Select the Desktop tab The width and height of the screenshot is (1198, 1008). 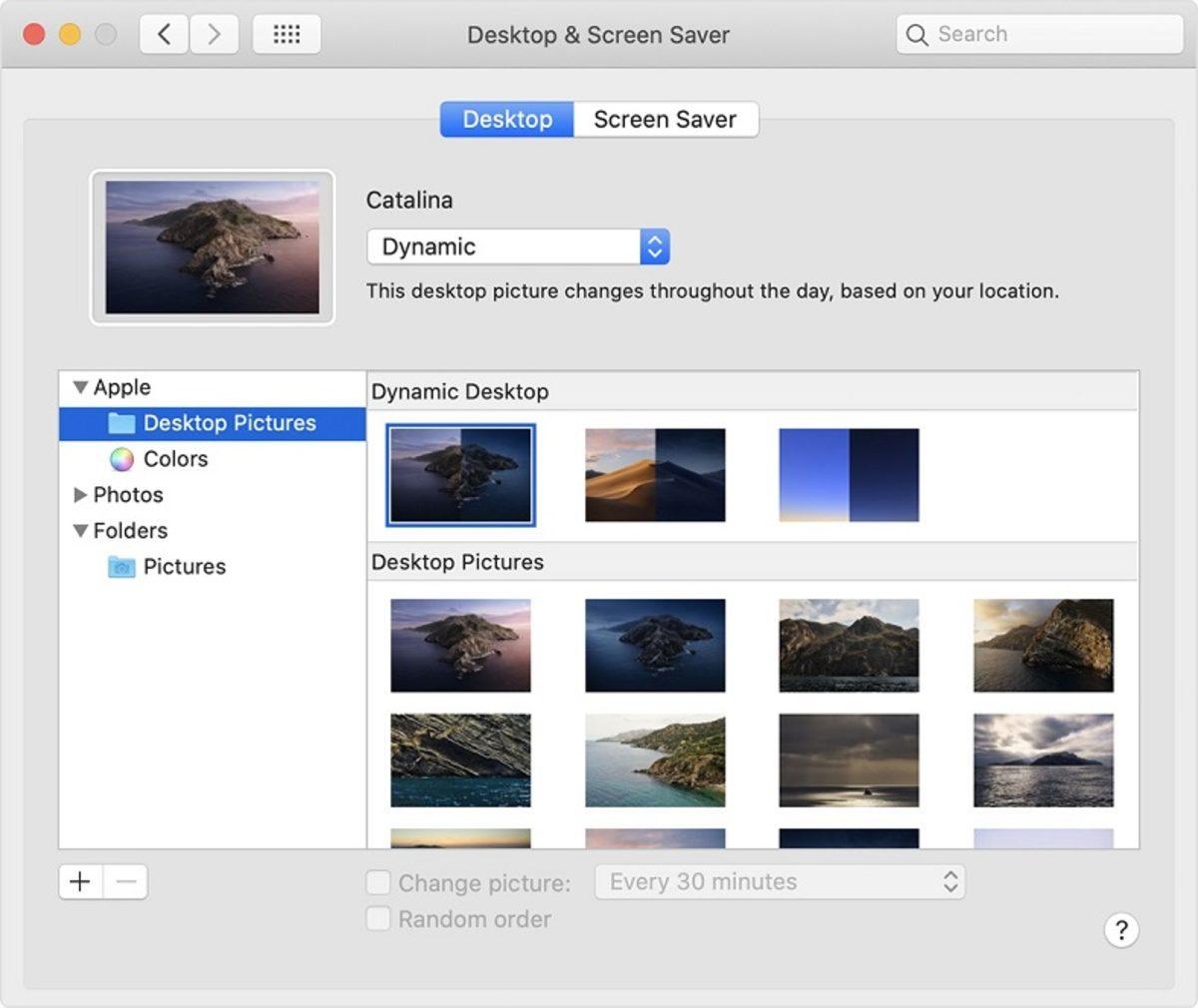coord(506,119)
